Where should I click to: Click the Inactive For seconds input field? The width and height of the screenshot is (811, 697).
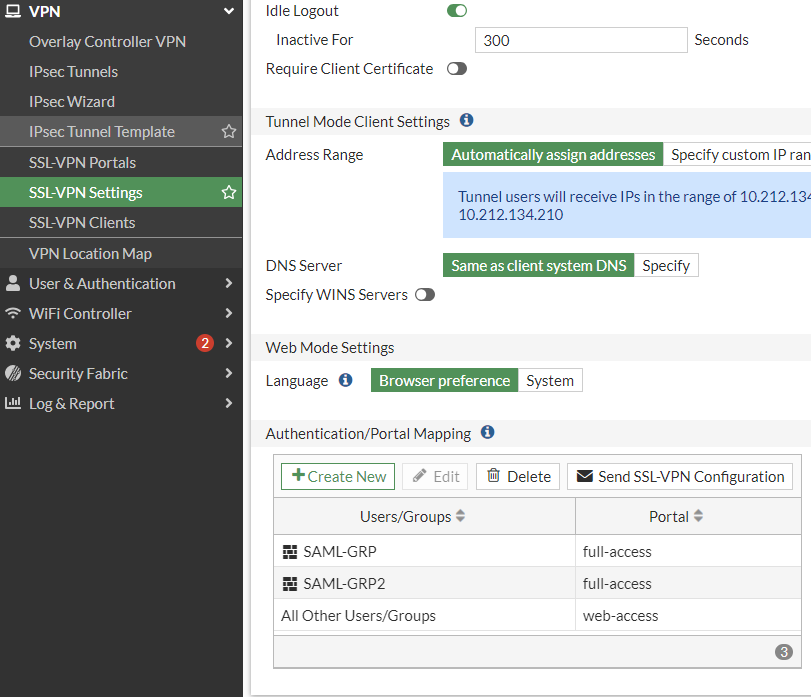[x=580, y=40]
